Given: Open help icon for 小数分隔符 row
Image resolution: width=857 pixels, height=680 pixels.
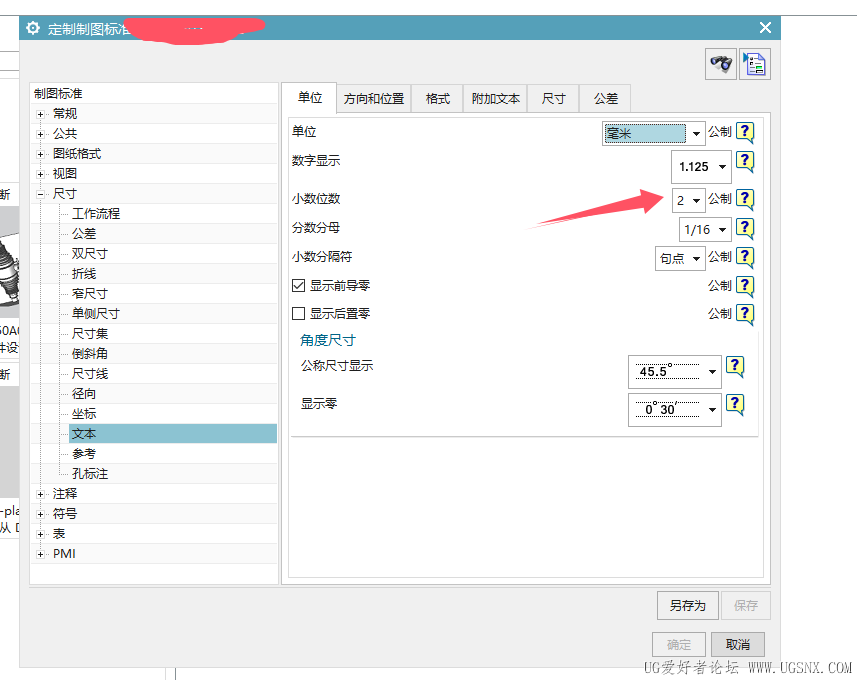Looking at the screenshot, I should [x=745, y=257].
